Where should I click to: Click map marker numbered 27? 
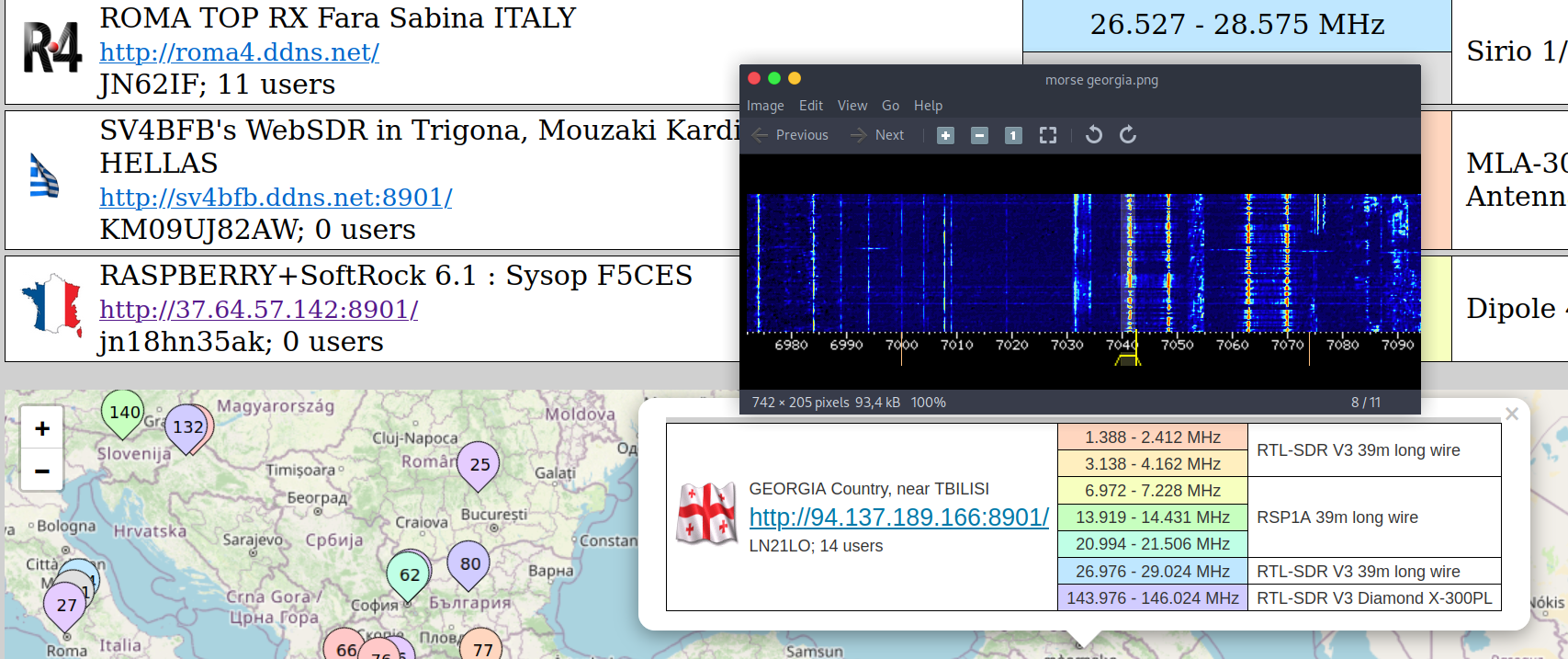click(x=66, y=605)
